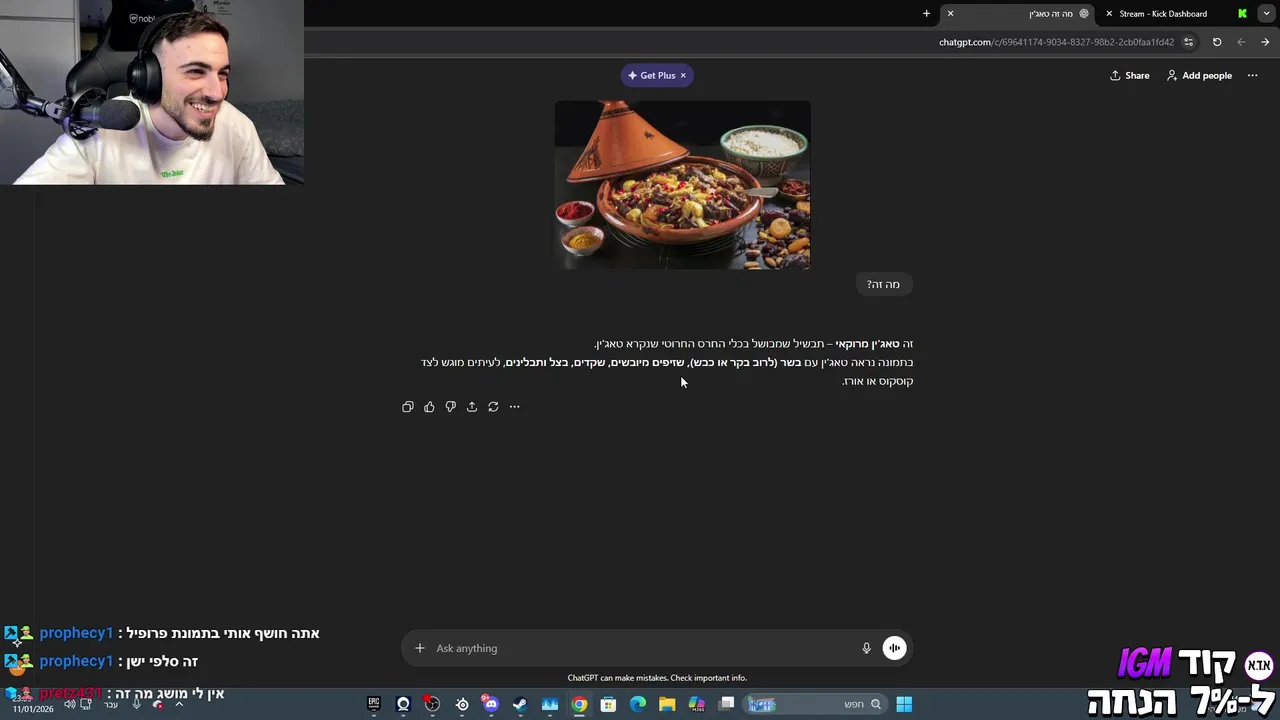Click the system tray microphone icon

pyautogui.click(x=137, y=704)
